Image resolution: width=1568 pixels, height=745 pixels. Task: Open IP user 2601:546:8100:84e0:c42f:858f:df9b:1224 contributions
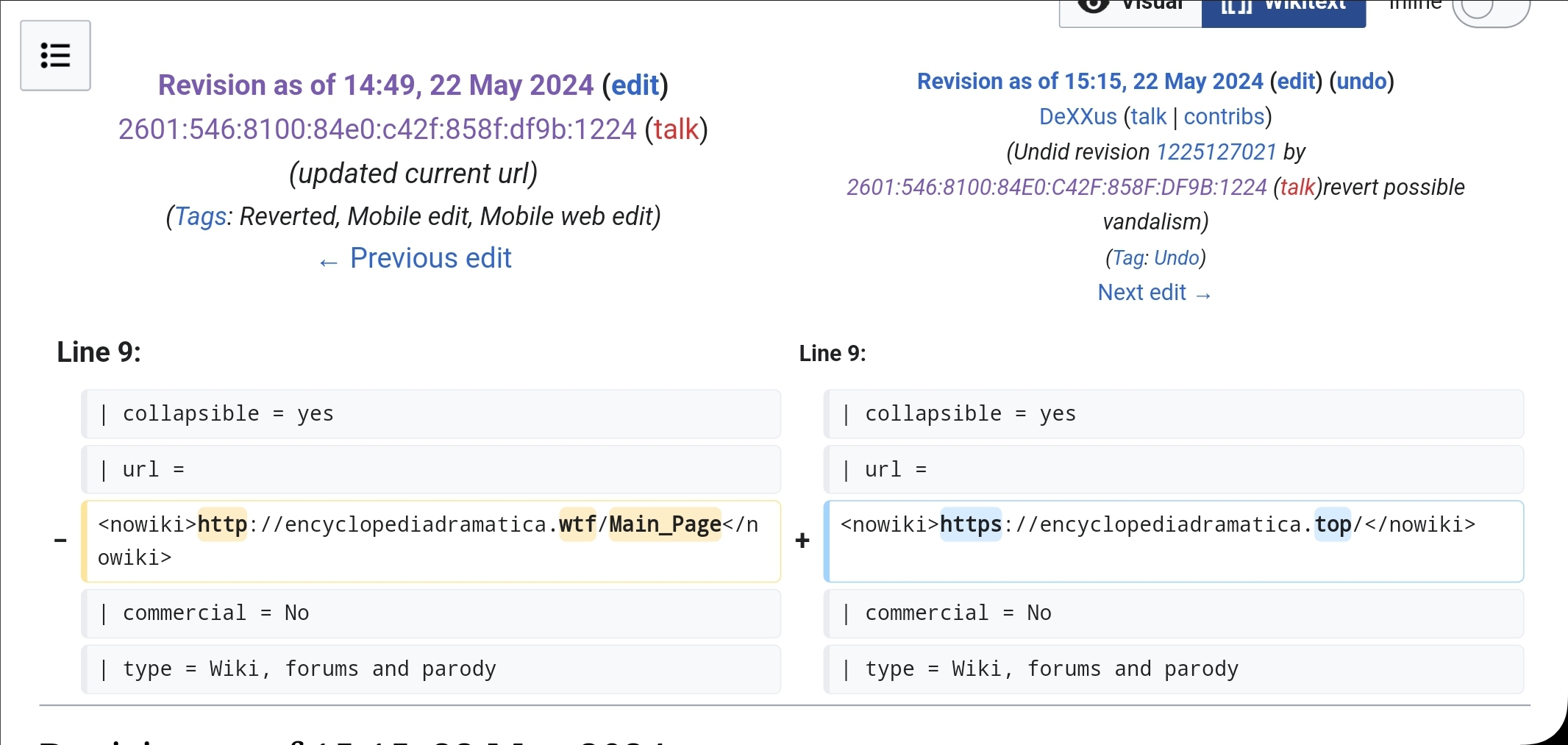tap(377, 129)
